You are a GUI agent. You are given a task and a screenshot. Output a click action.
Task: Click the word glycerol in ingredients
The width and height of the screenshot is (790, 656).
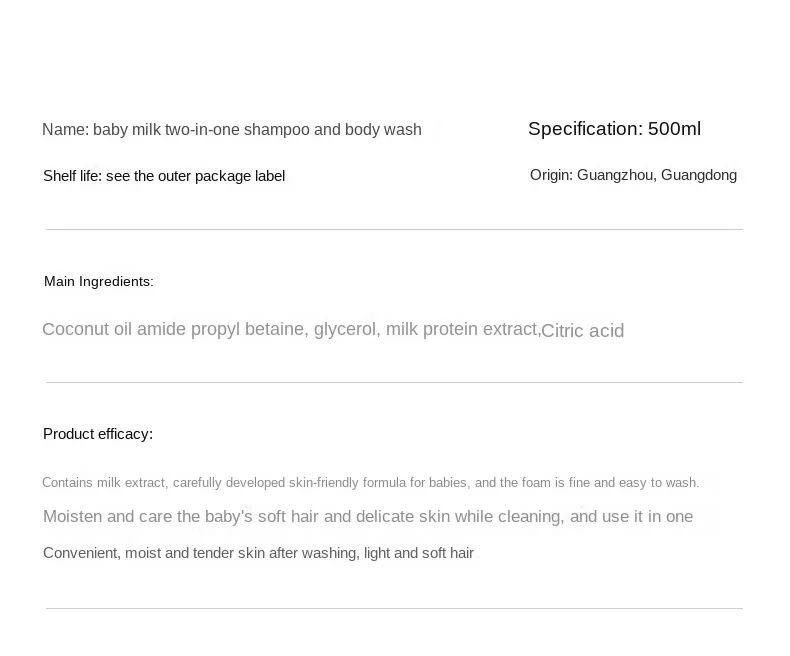coord(347,330)
